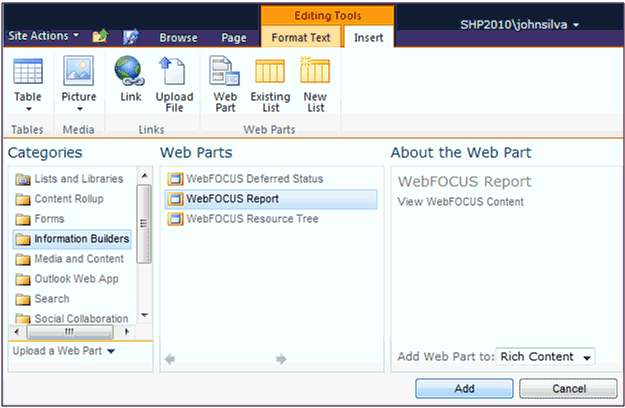This screenshot has height=408, width=625.
Task: Switch to the Browse tab
Action: [x=178, y=38]
